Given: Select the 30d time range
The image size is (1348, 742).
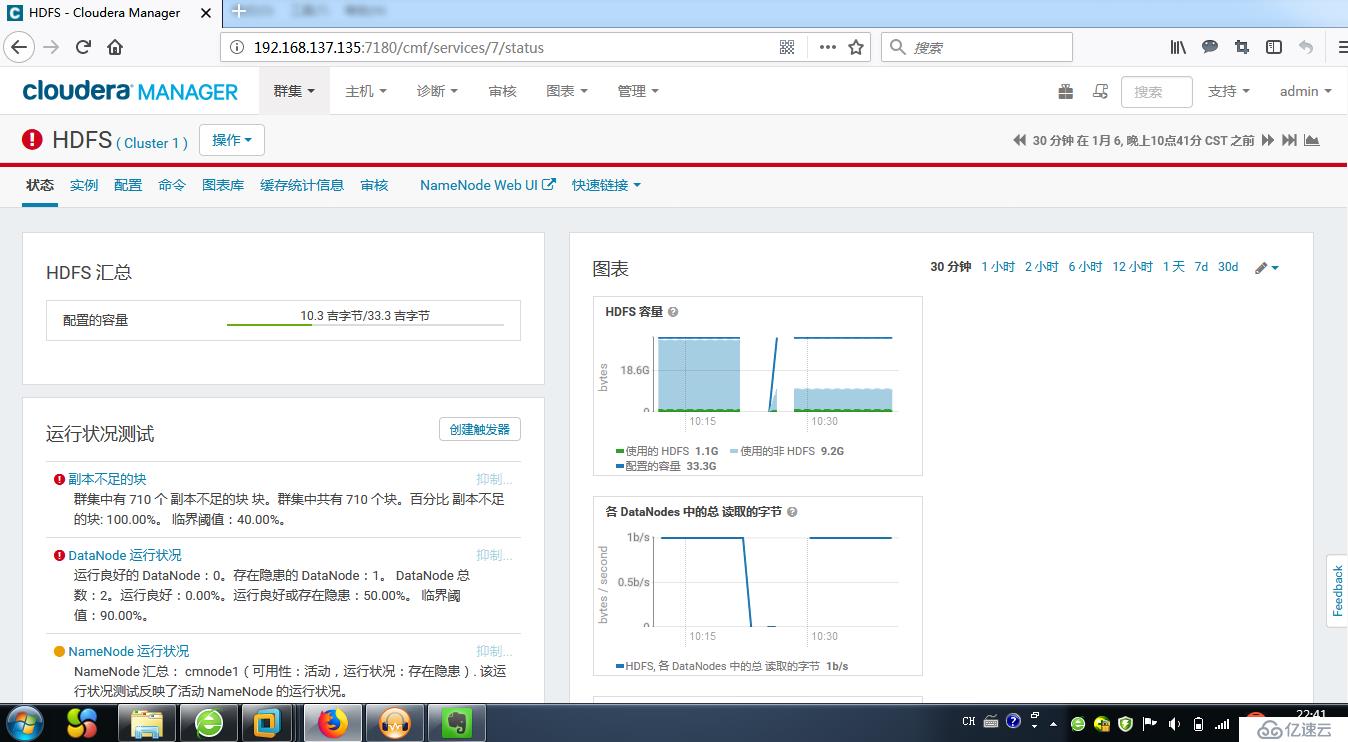Looking at the screenshot, I should tap(1228, 267).
